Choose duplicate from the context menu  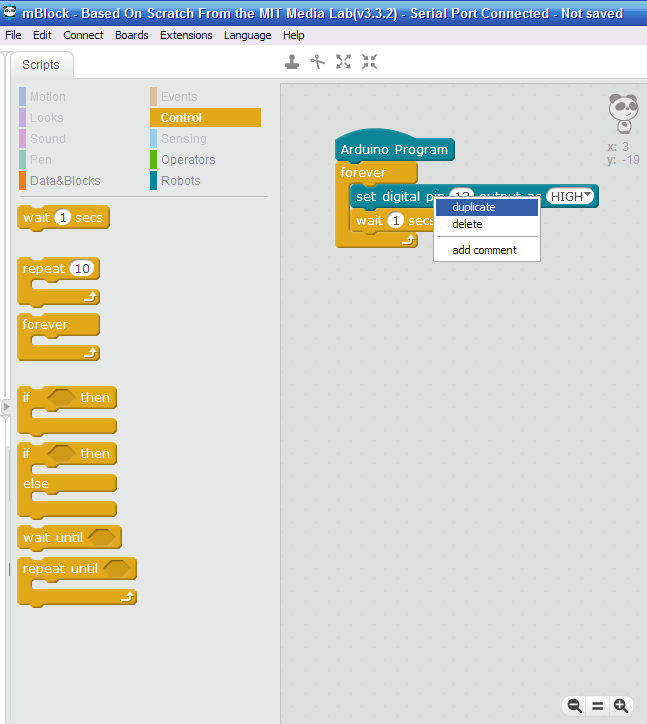487,207
